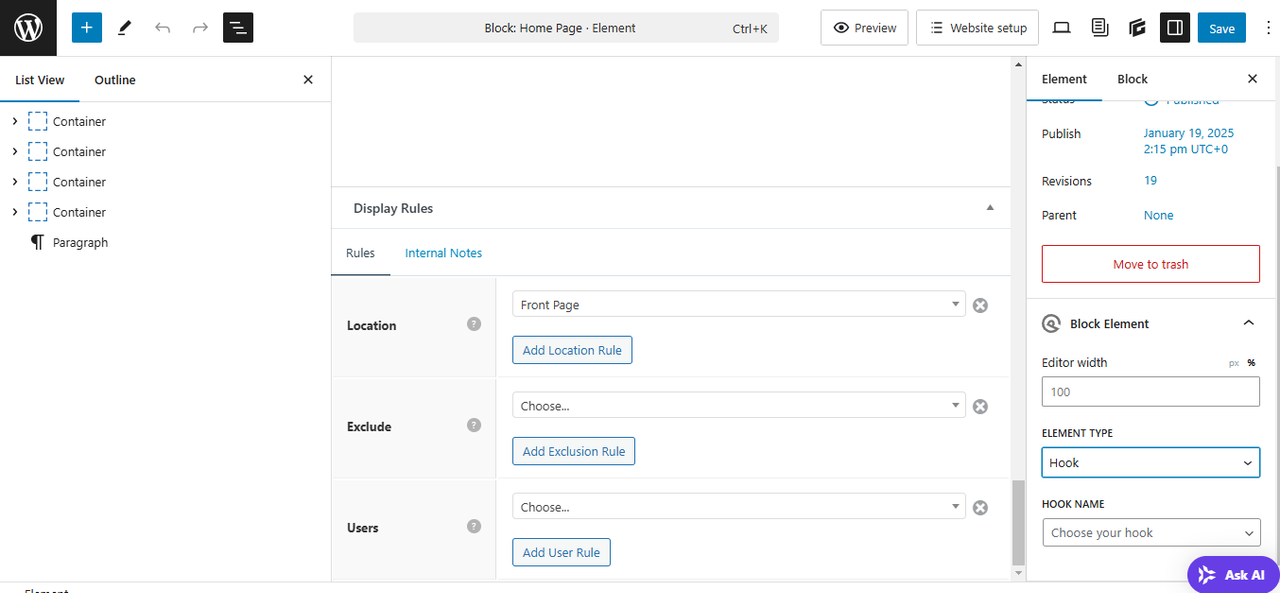Click the Redo arrow icon
Viewport: 1280px width, 593px height.
pyautogui.click(x=200, y=28)
